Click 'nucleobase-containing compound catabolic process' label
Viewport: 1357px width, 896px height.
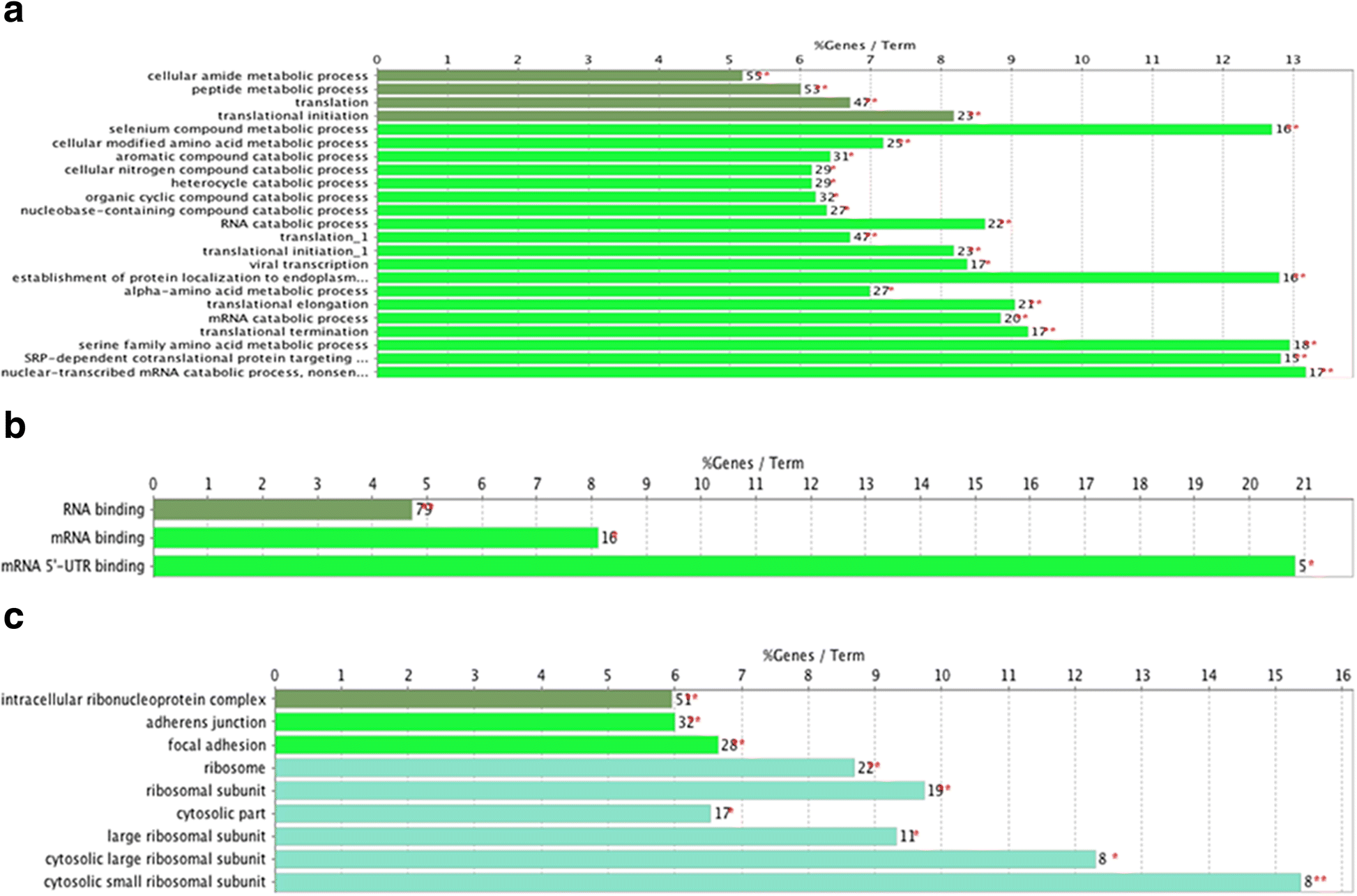click(194, 211)
